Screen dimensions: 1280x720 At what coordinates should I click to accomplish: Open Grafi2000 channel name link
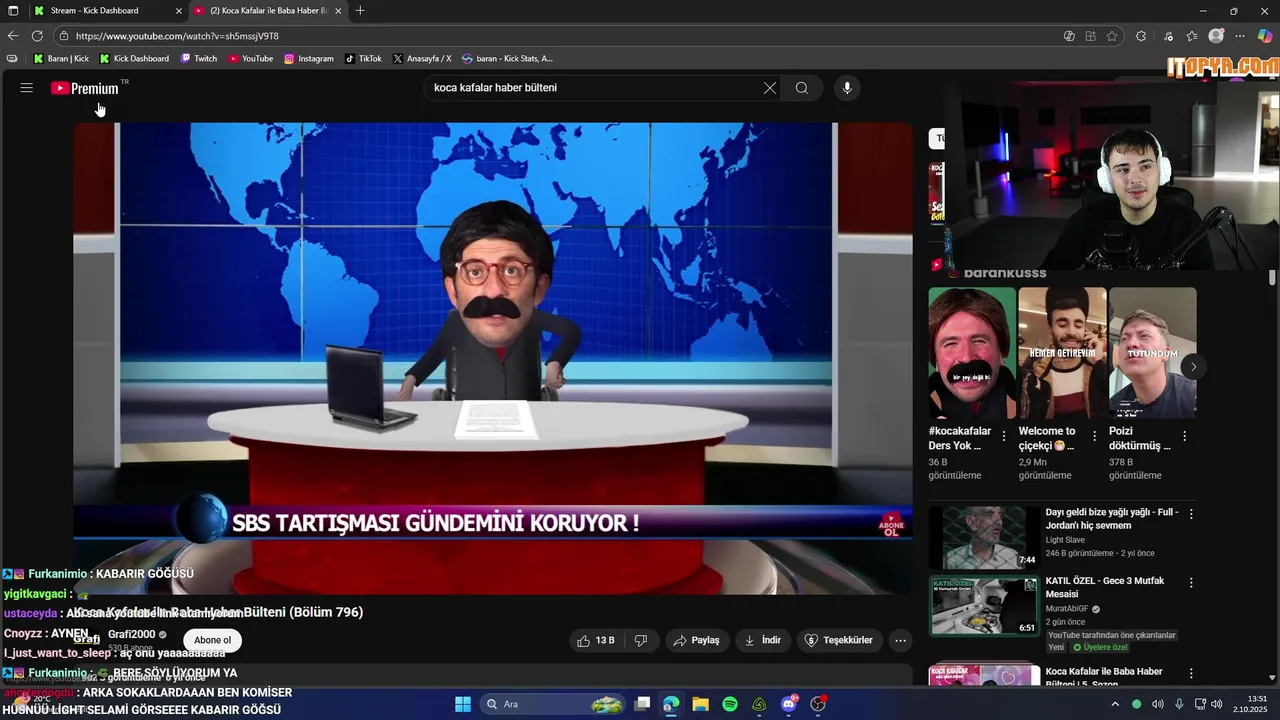[131, 634]
